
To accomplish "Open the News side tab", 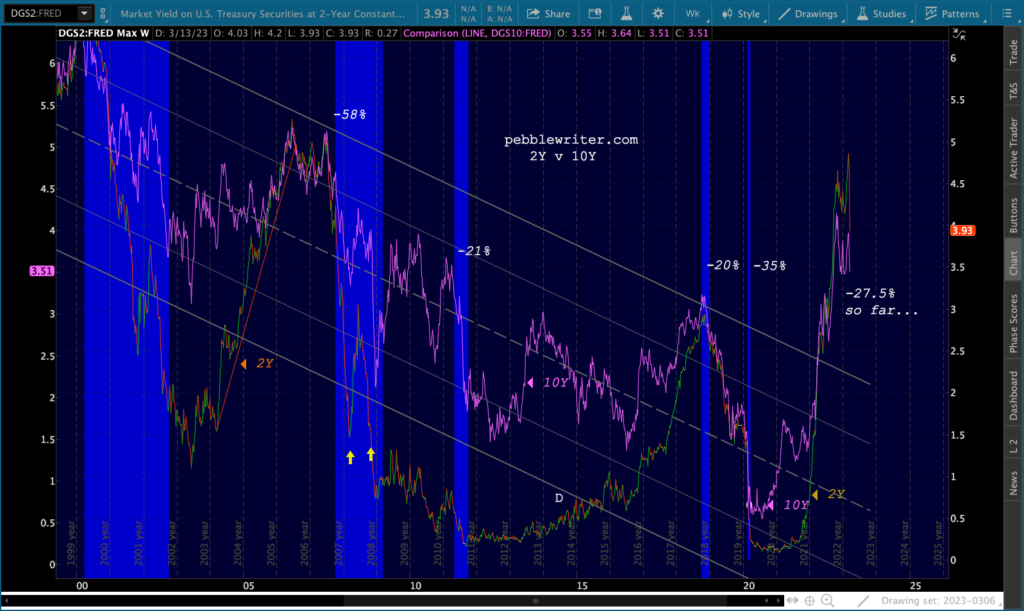I will point(1014,483).
